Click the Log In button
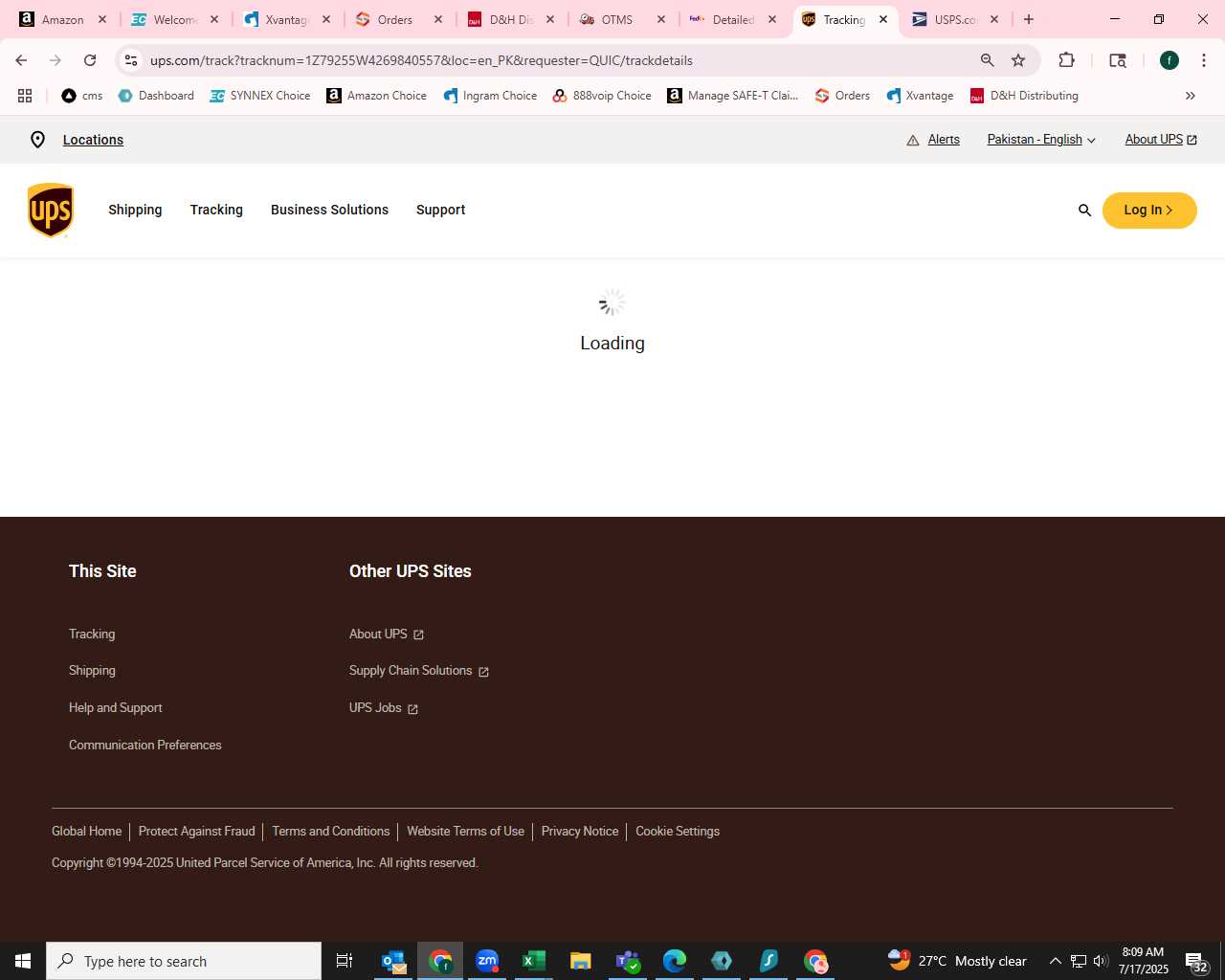Viewport: 1225px width, 980px height. click(x=1149, y=211)
